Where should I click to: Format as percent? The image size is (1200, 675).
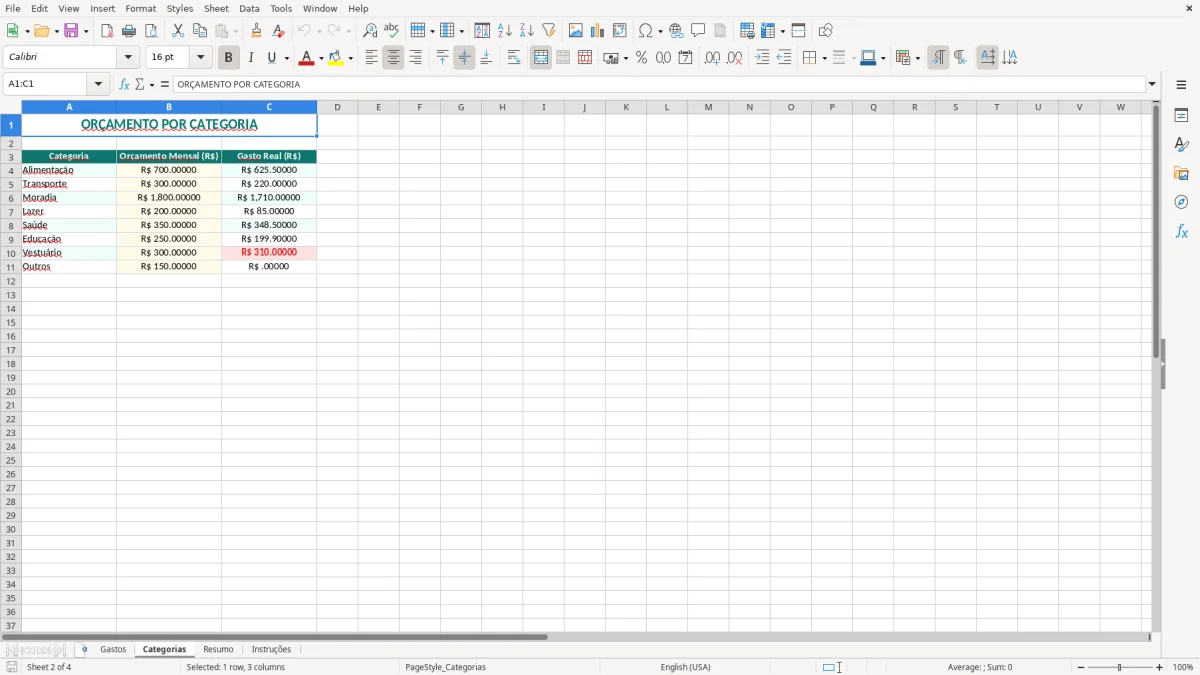point(641,58)
